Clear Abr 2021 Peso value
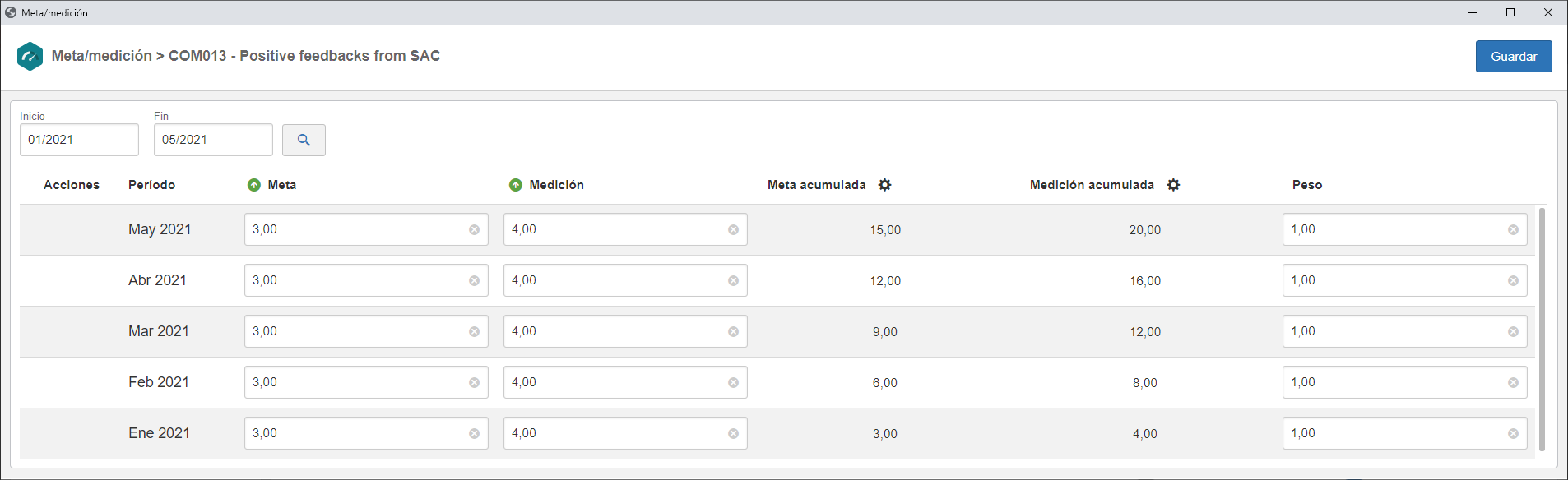 pos(1514,281)
